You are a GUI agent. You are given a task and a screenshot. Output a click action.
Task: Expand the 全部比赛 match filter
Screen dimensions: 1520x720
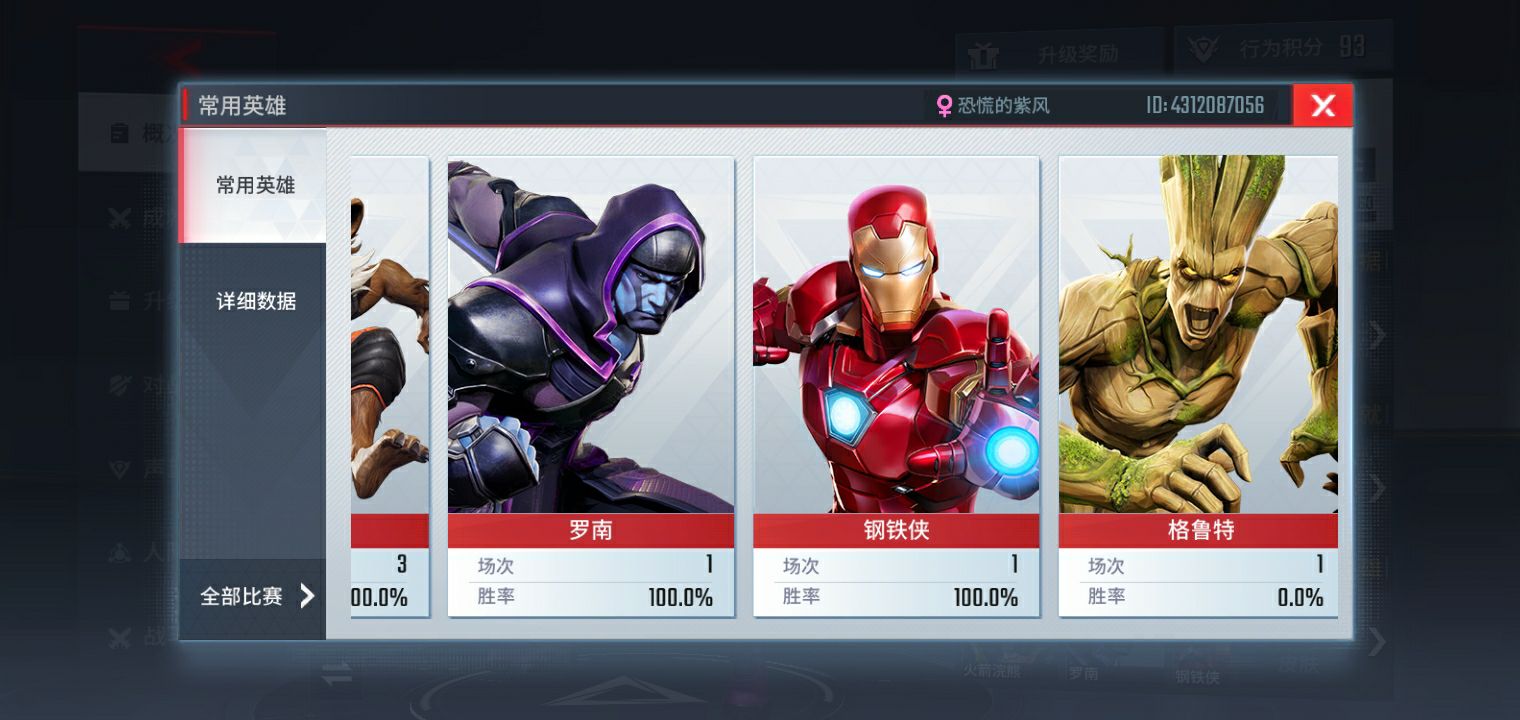pos(253,597)
